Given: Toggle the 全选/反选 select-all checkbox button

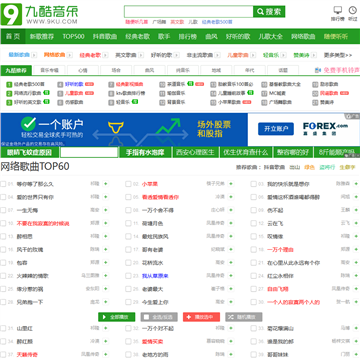Looking at the screenshot, I should pos(159,317).
